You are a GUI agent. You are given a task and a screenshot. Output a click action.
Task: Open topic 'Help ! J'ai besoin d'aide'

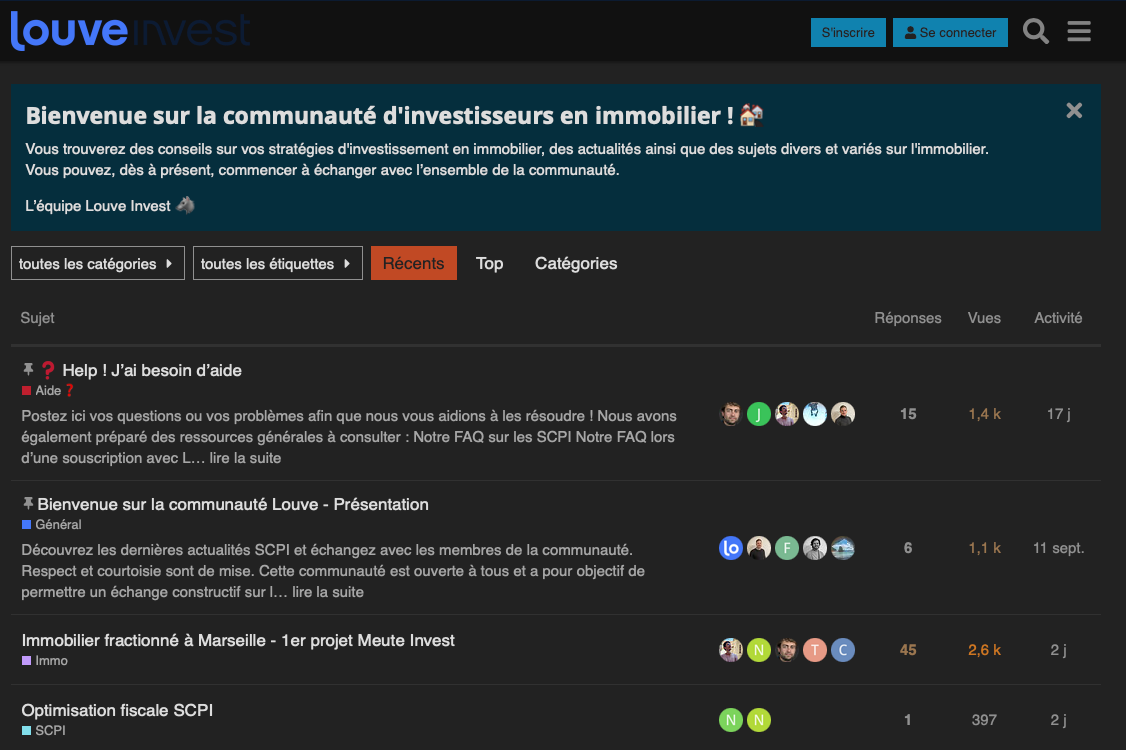tap(152, 370)
